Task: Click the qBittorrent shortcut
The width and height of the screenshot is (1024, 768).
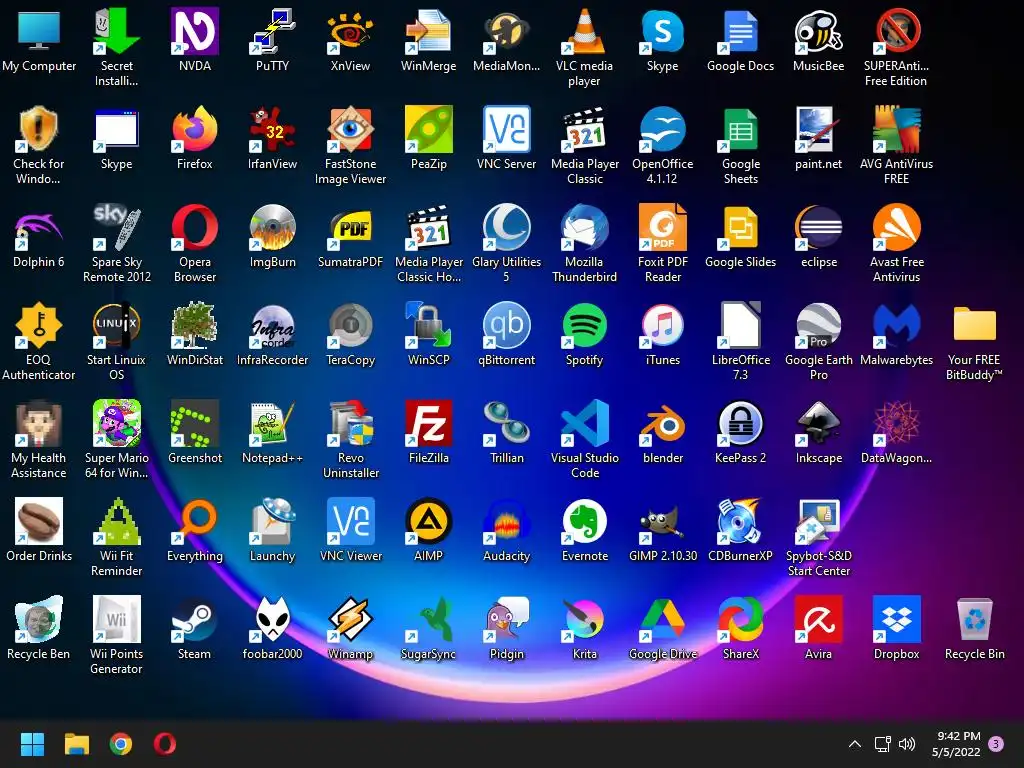Action: 506,325
